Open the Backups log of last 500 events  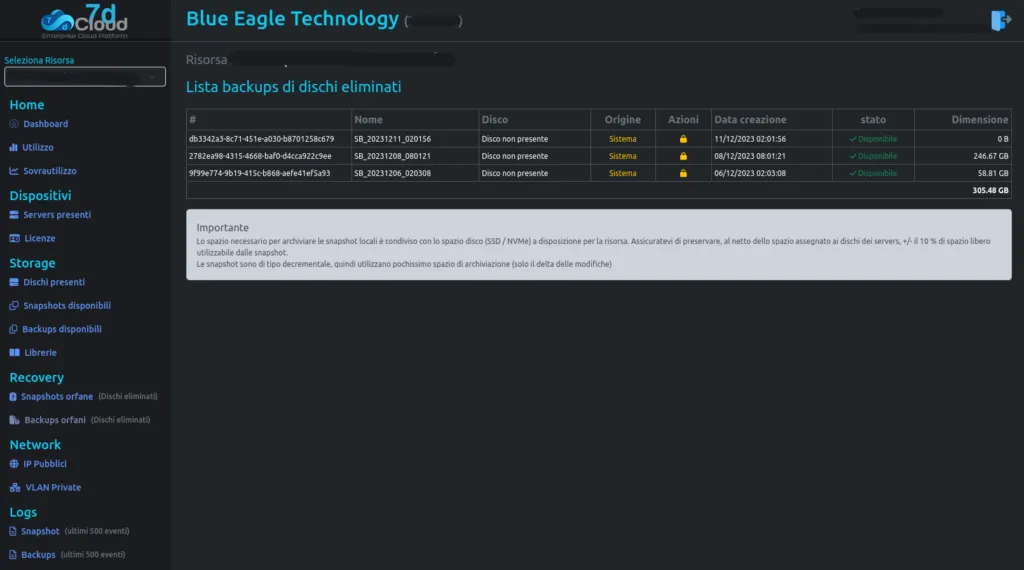click(x=38, y=555)
